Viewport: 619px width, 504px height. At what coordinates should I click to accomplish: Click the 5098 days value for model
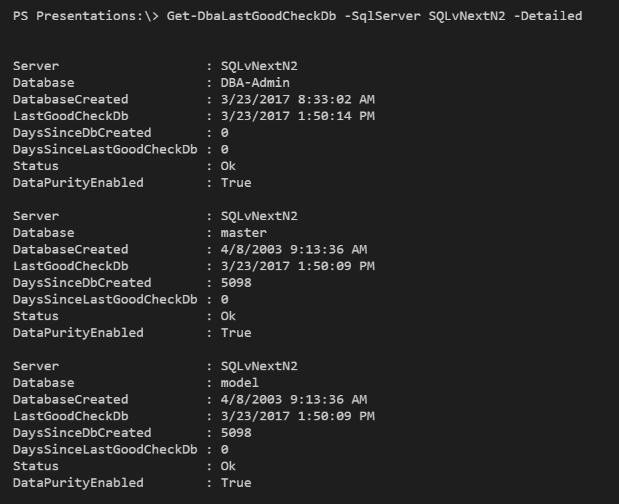236,433
